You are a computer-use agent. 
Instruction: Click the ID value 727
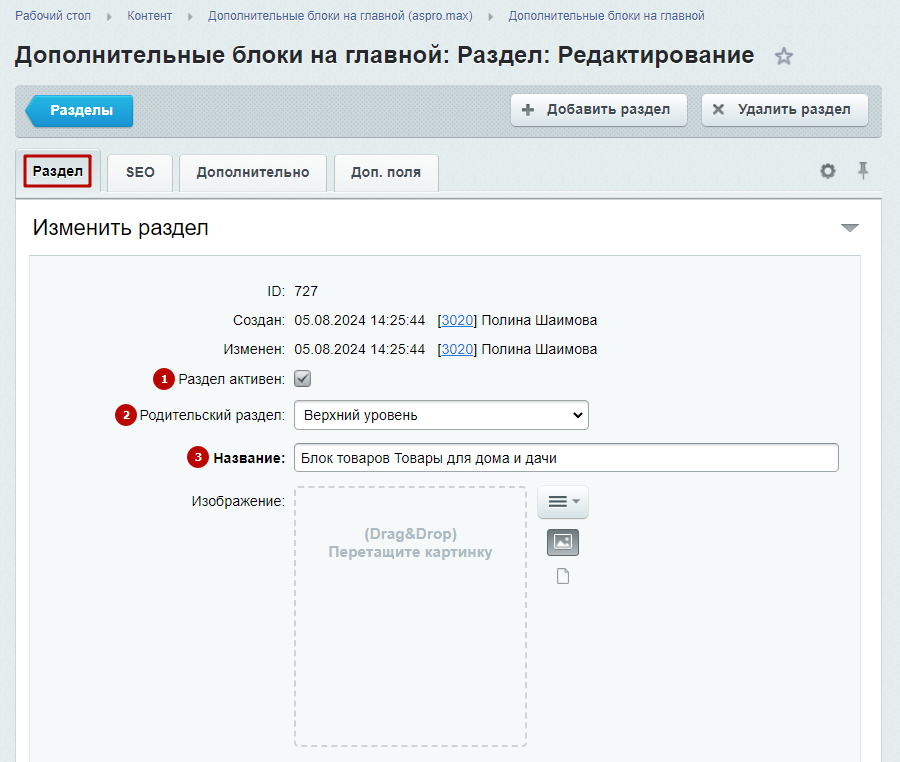[x=306, y=291]
